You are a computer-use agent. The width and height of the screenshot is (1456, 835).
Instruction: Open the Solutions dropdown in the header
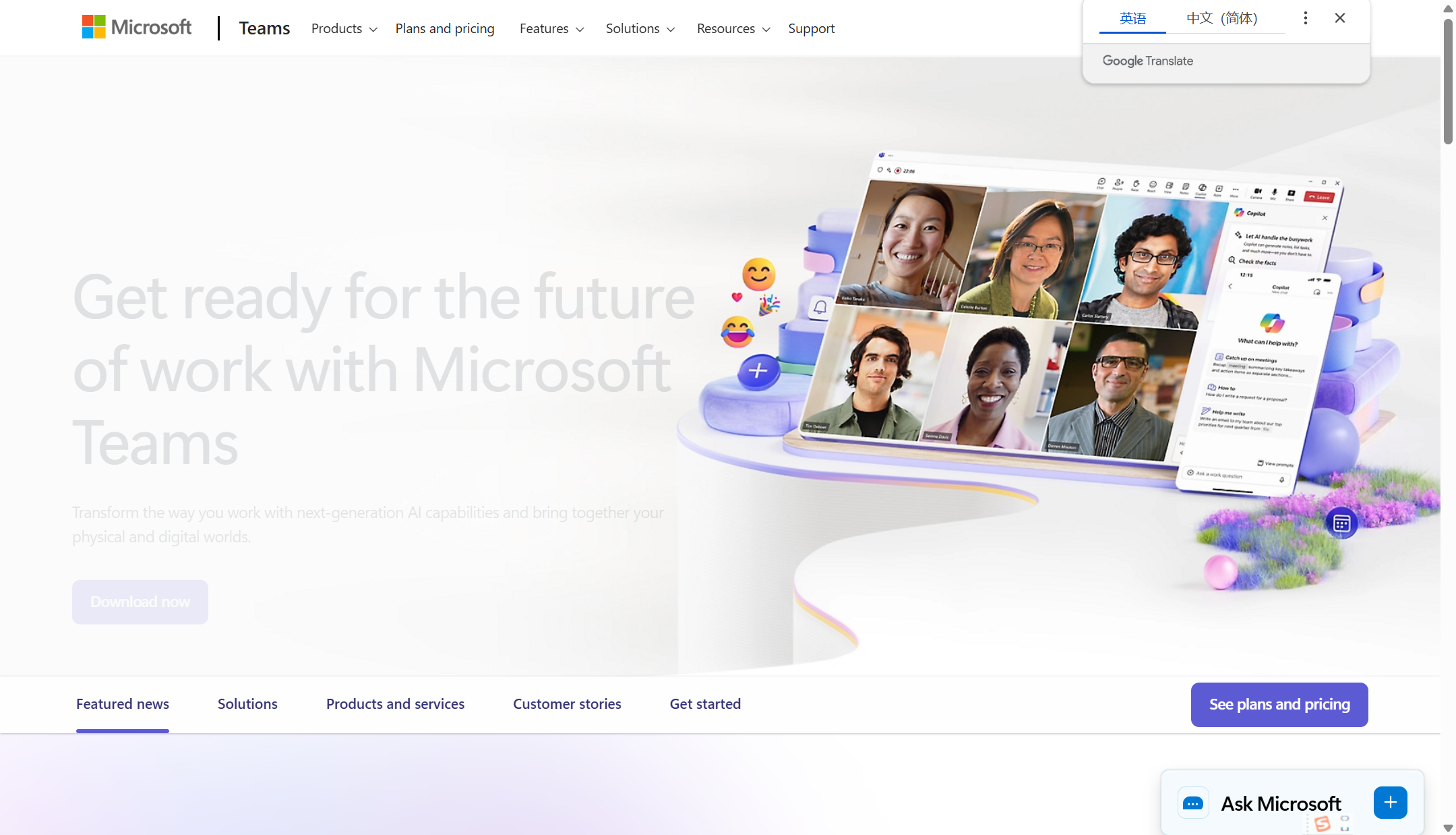point(640,28)
